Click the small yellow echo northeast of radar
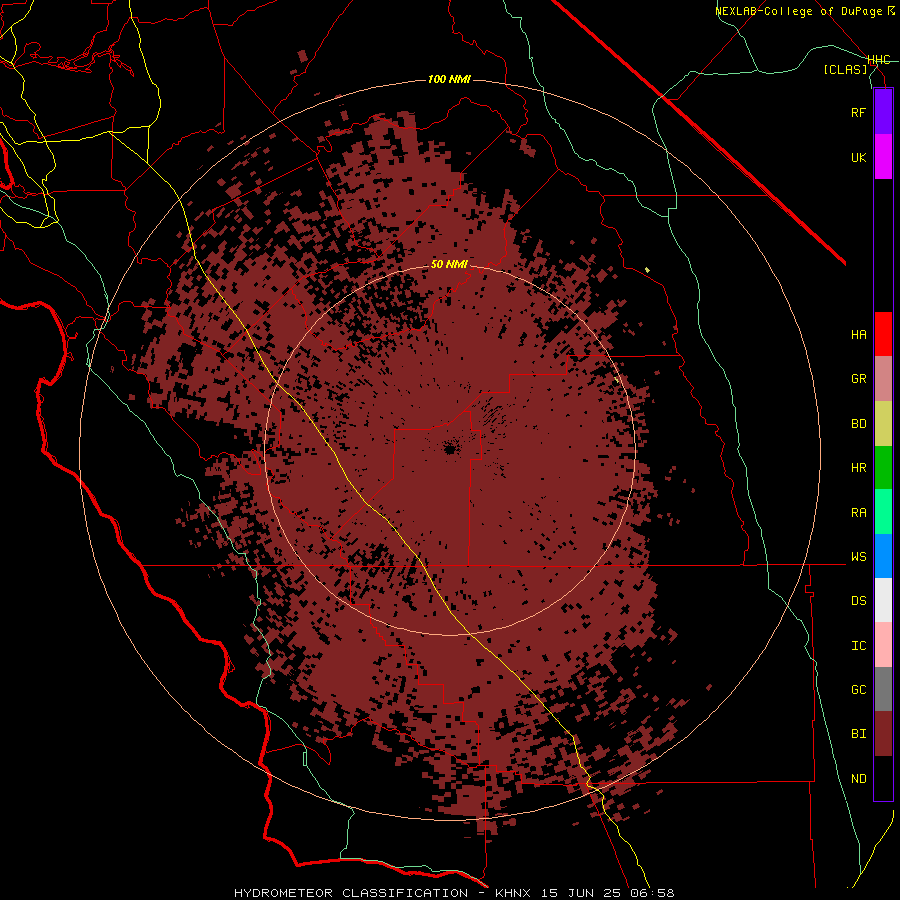Screen dimensions: 900x900 (x=647, y=269)
